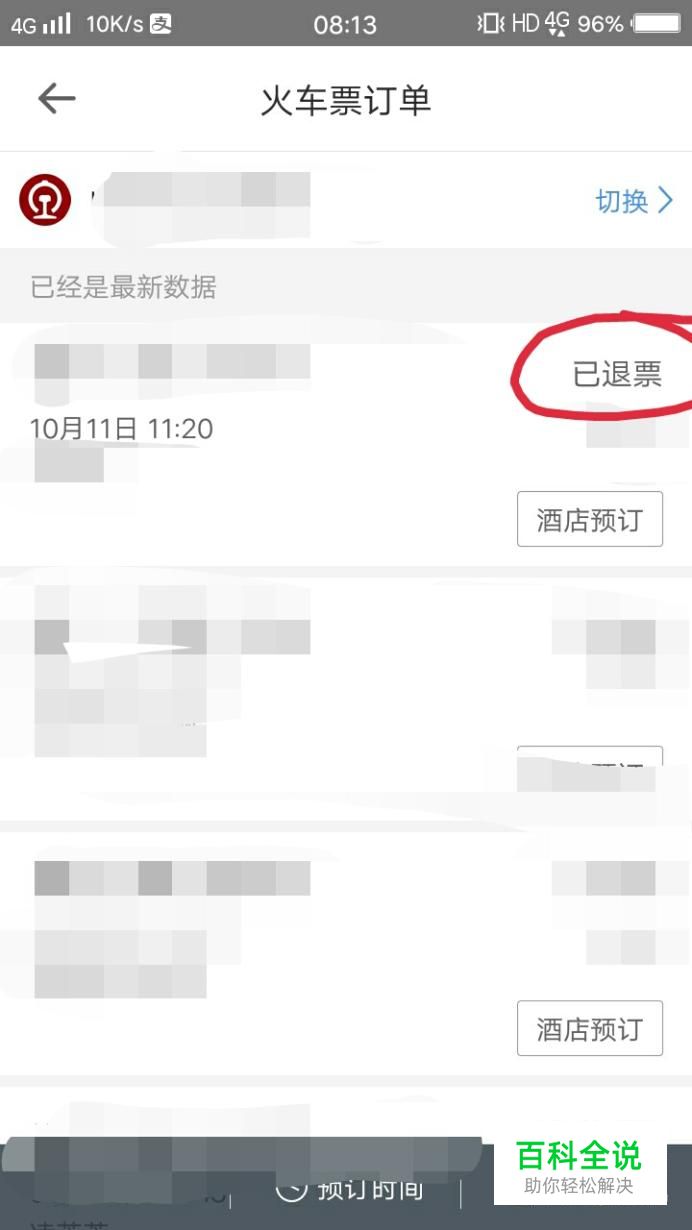Image resolution: width=692 pixels, height=1230 pixels.
Task: Tap the circled 已退票 status label
Action: pyautogui.click(x=617, y=374)
